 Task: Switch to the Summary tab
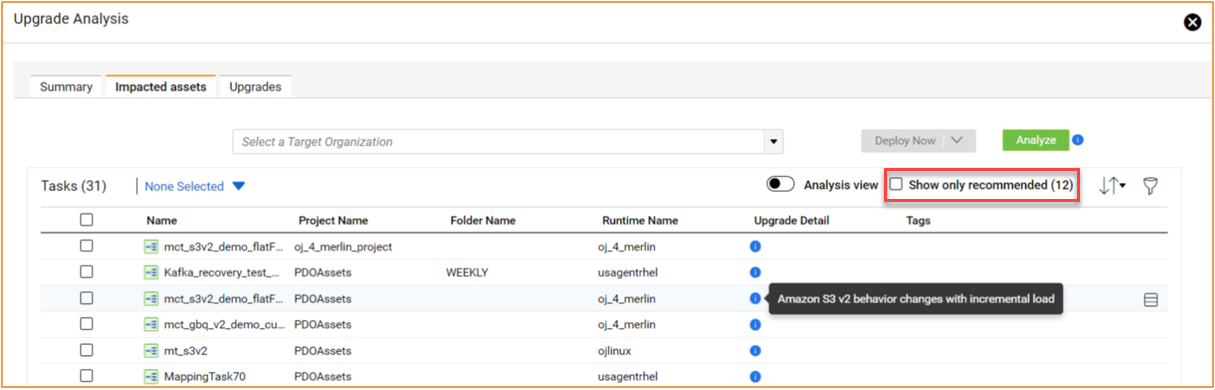pos(66,87)
